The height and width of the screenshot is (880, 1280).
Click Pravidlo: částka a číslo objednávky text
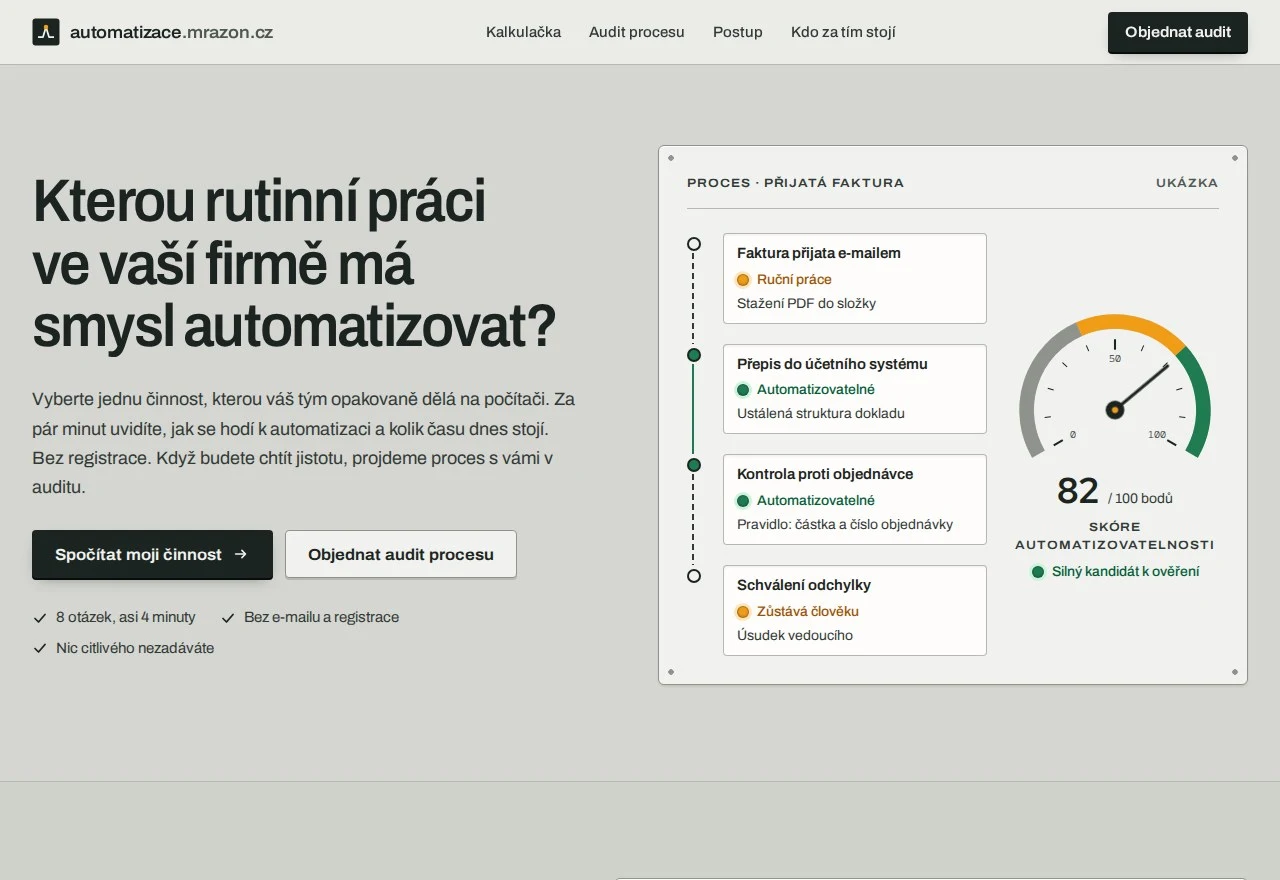click(x=845, y=524)
